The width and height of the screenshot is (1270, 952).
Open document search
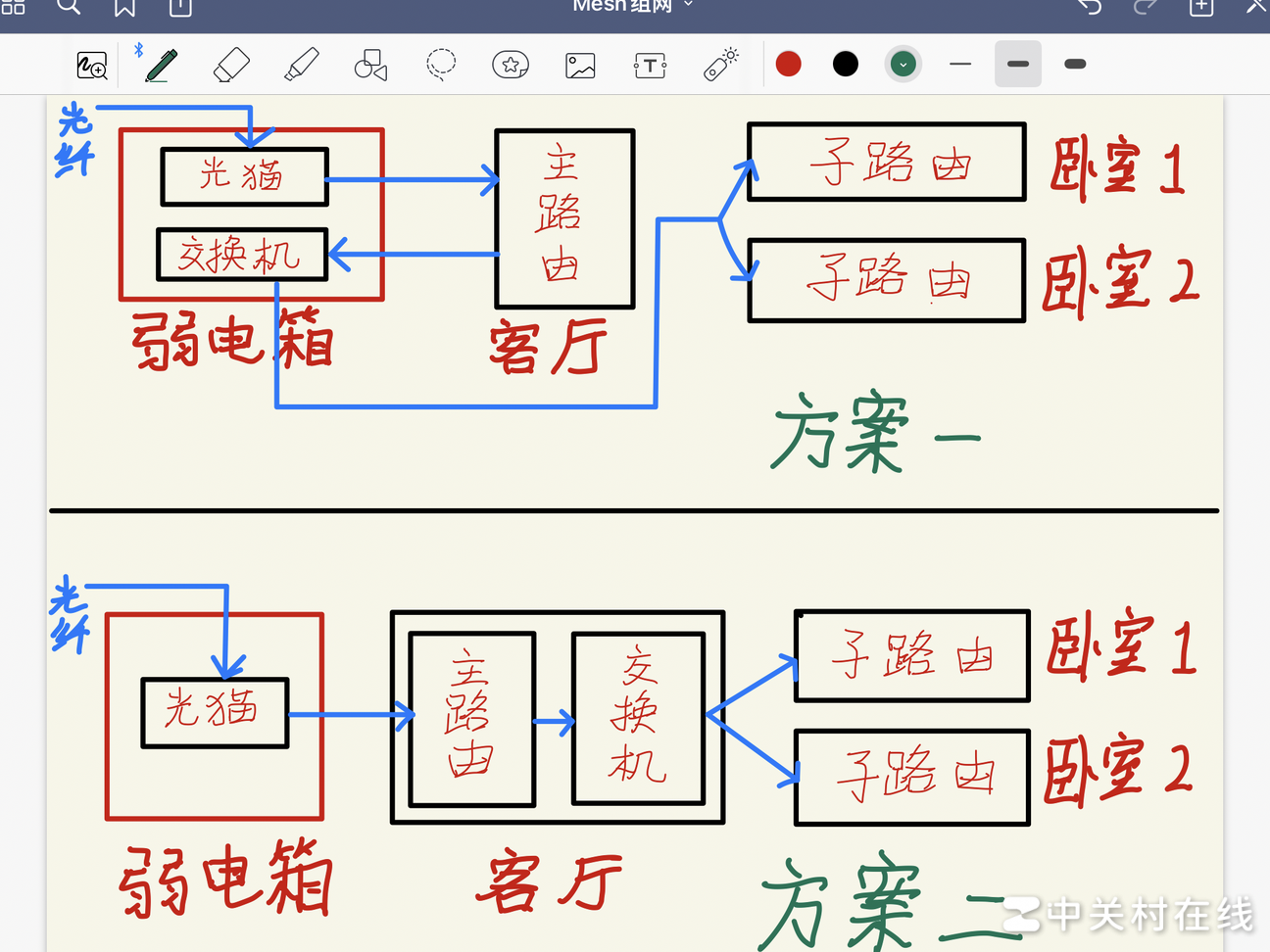pyautogui.click(x=69, y=6)
